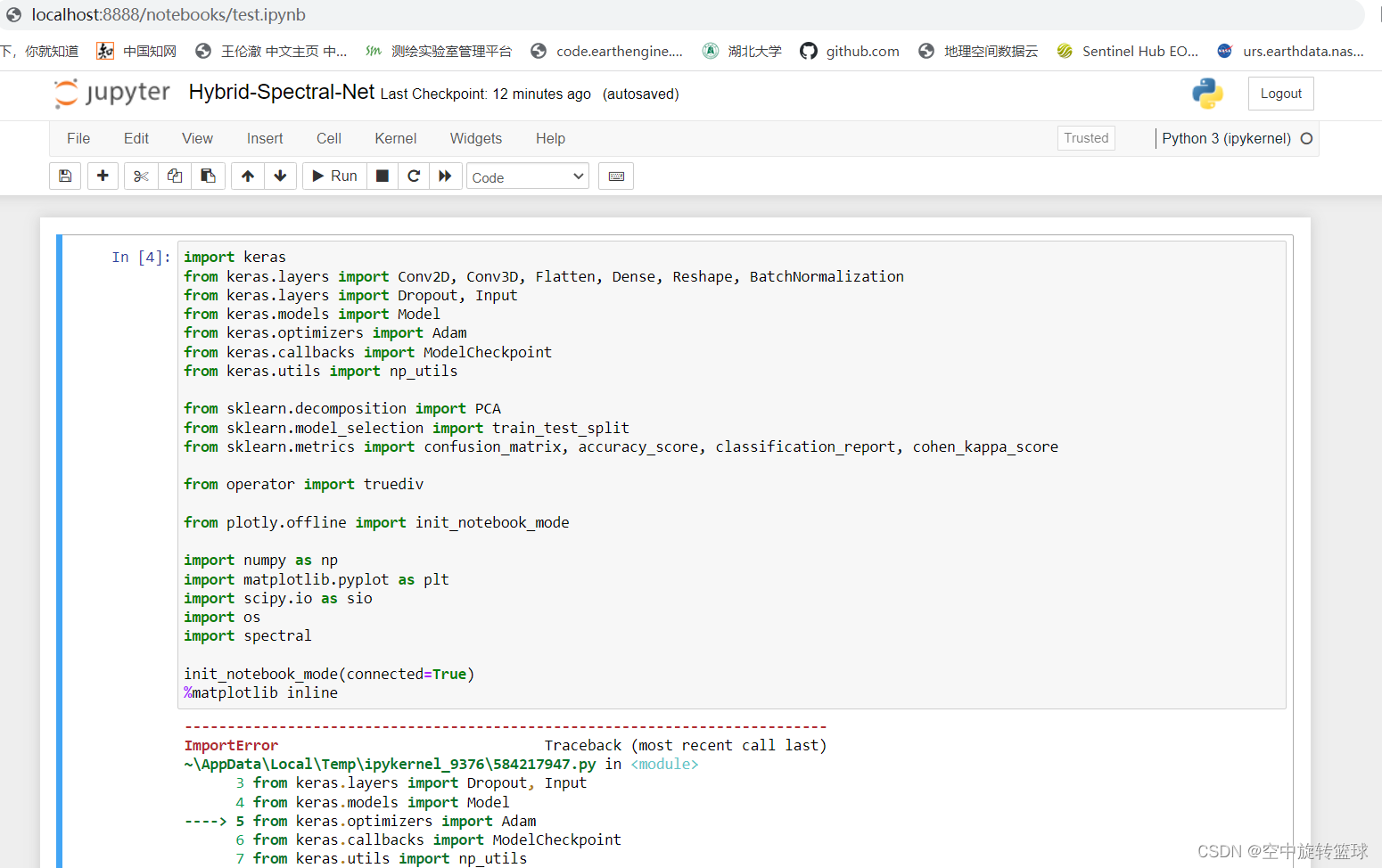Open the 地理空间数据云 bookmark
This screenshot has width=1382, height=868.
[978, 52]
